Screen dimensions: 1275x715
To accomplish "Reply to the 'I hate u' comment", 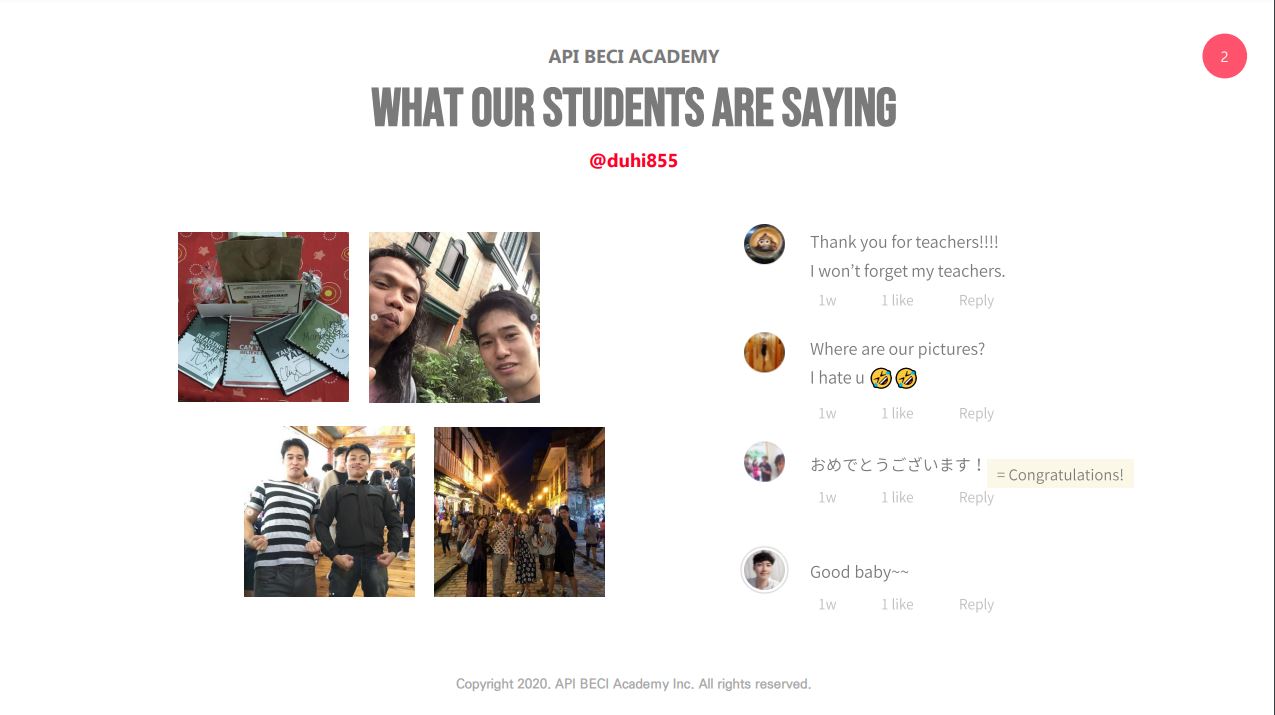I will point(976,413).
